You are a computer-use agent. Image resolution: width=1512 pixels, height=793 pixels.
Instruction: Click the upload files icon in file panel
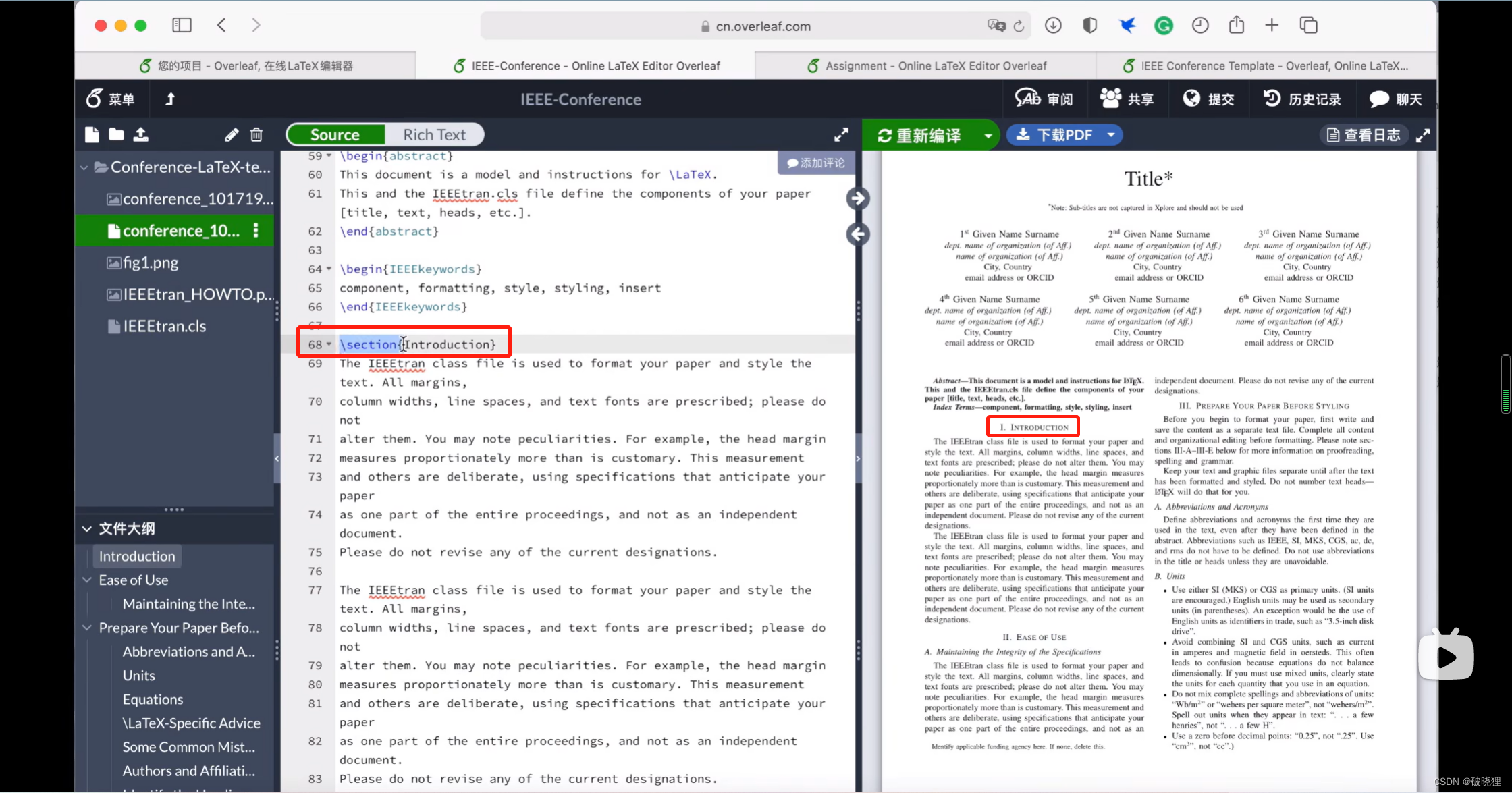141,134
